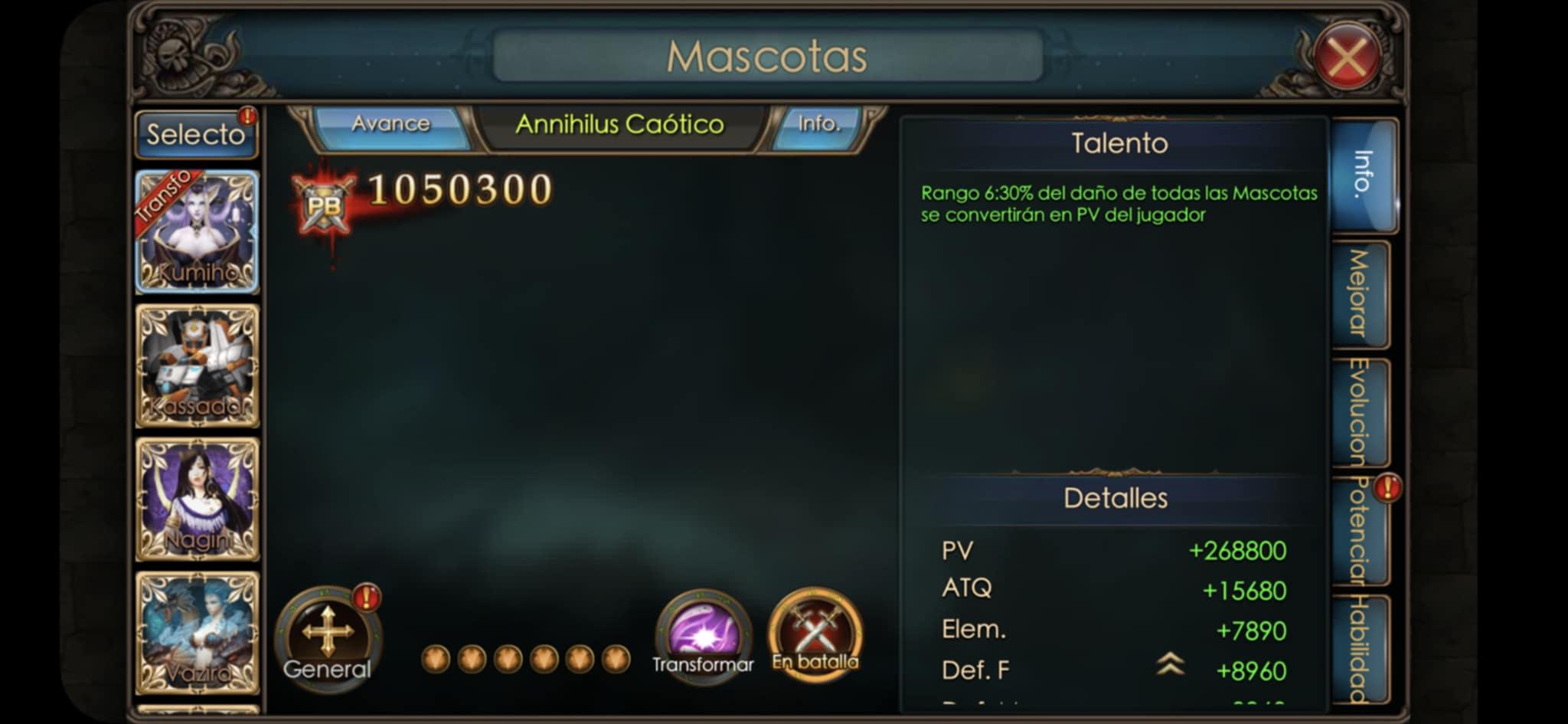The height and width of the screenshot is (724, 1568).
Task: Switch to the Habilidad side tab
Action: pos(1361,649)
